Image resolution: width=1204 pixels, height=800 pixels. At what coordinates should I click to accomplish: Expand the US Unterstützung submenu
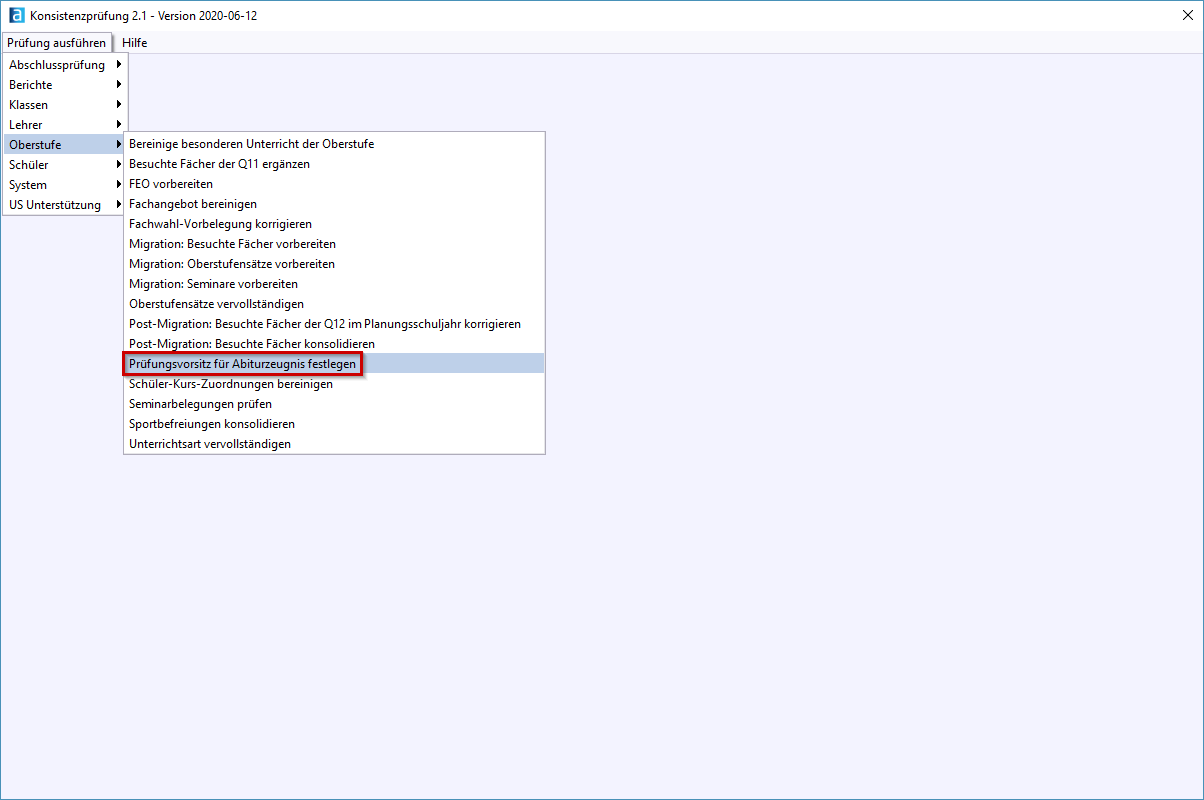(x=64, y=205)
